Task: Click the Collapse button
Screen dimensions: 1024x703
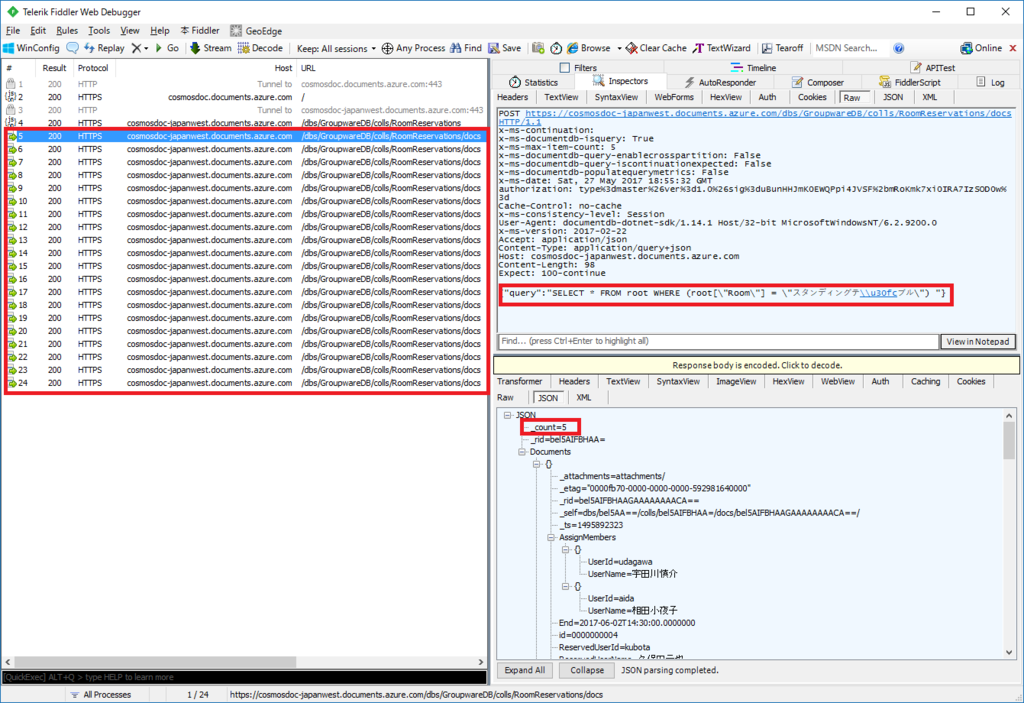Action: [586, 670]
